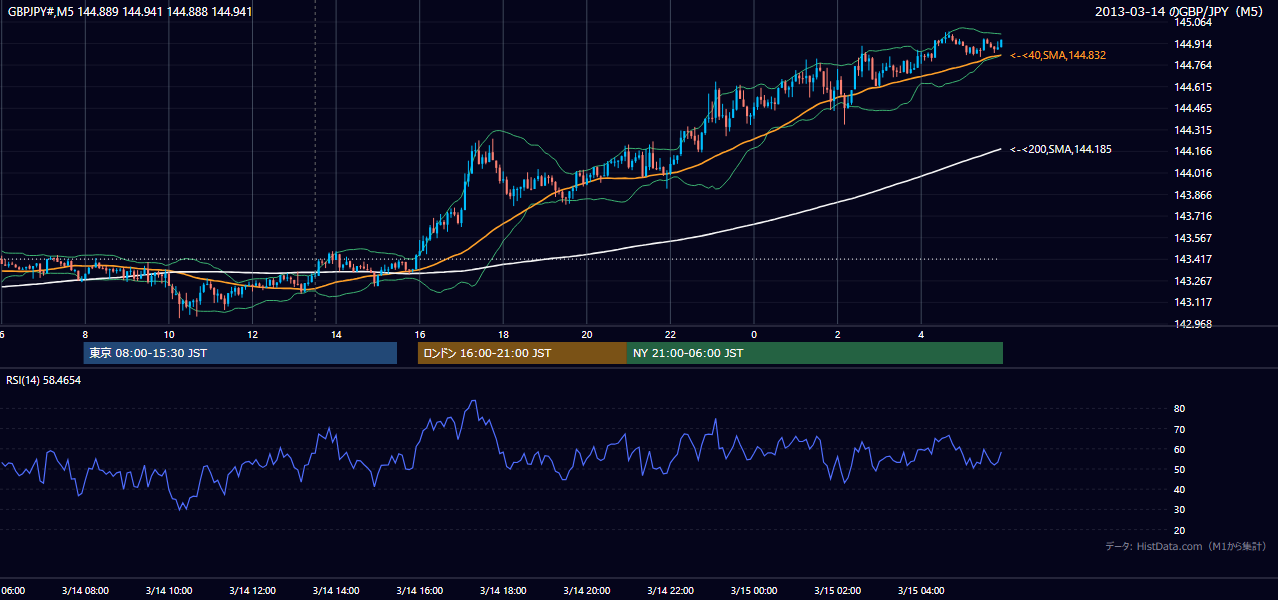Click the bottom time label 3/15 00:00
Screen dimensions: 1278x600
tap(754, 590)
